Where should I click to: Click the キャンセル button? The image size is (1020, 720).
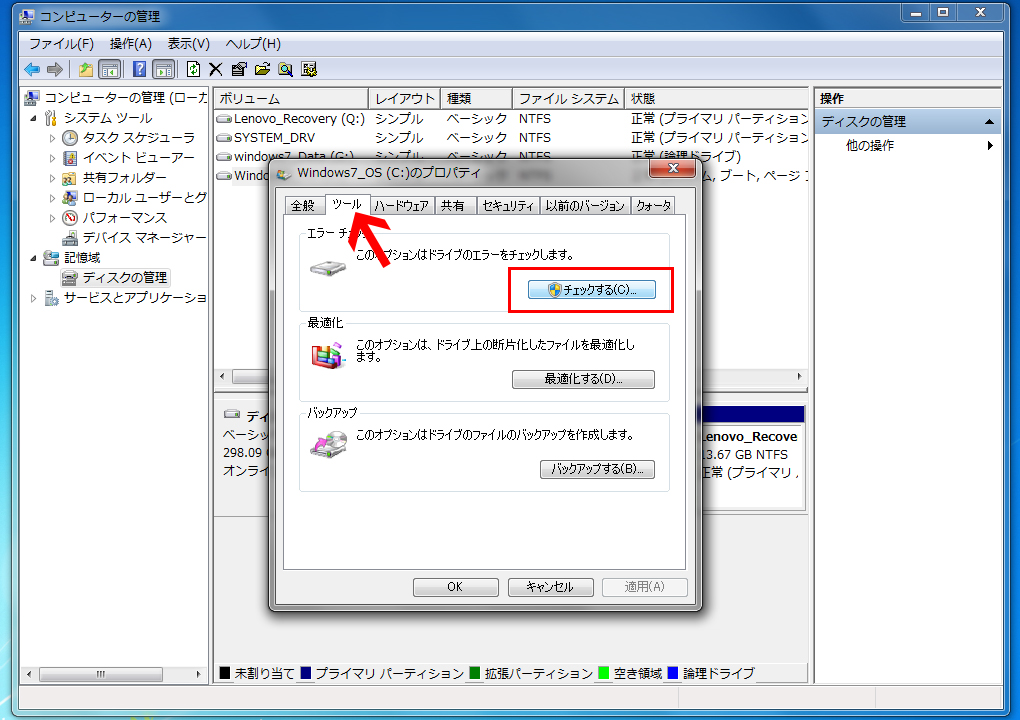point(550,587)
